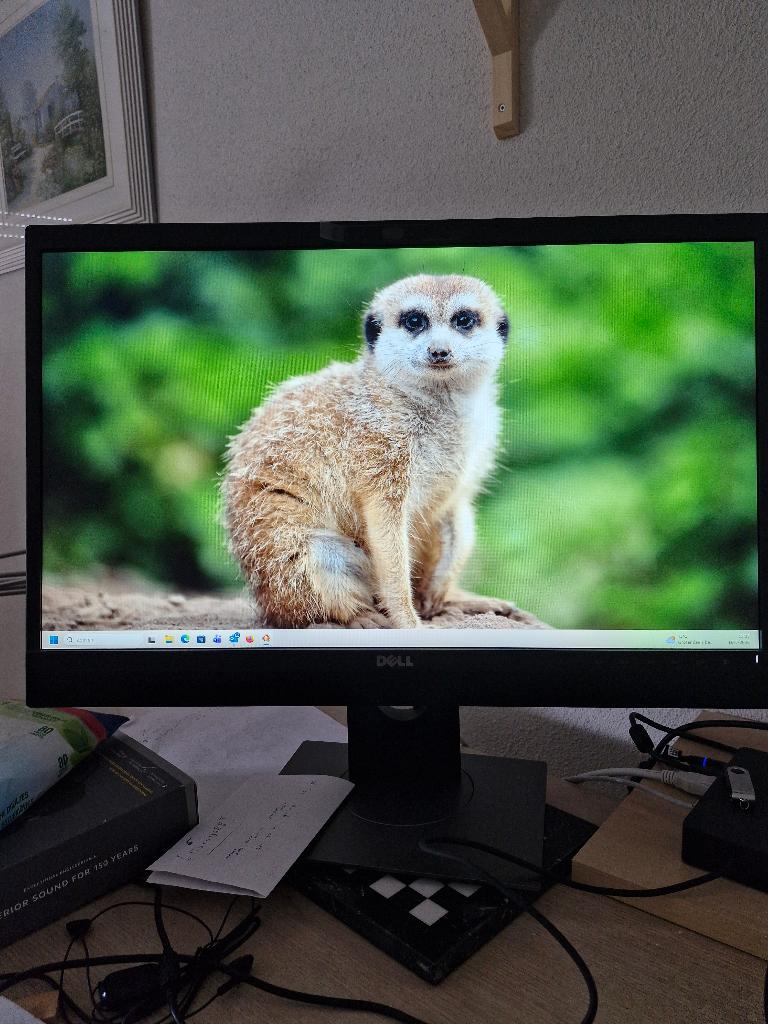The width and height of the screenshot is (768, 1024).
Task: Open Outlook from the taskbar
Action: point(234,639)
